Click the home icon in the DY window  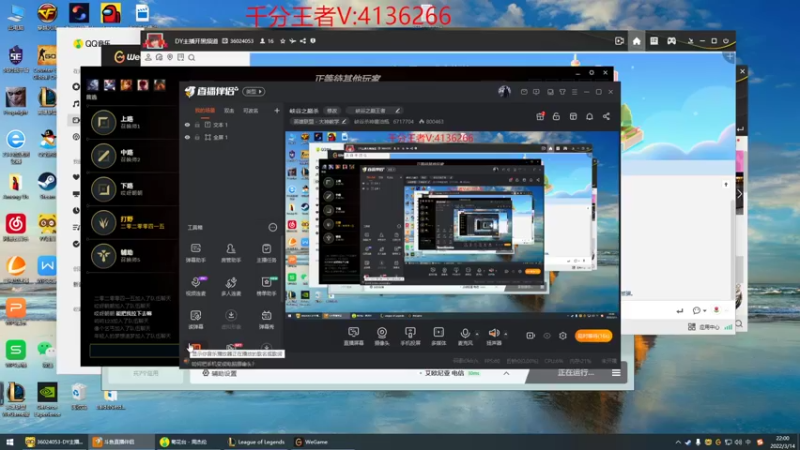click(x=636, y=41)
